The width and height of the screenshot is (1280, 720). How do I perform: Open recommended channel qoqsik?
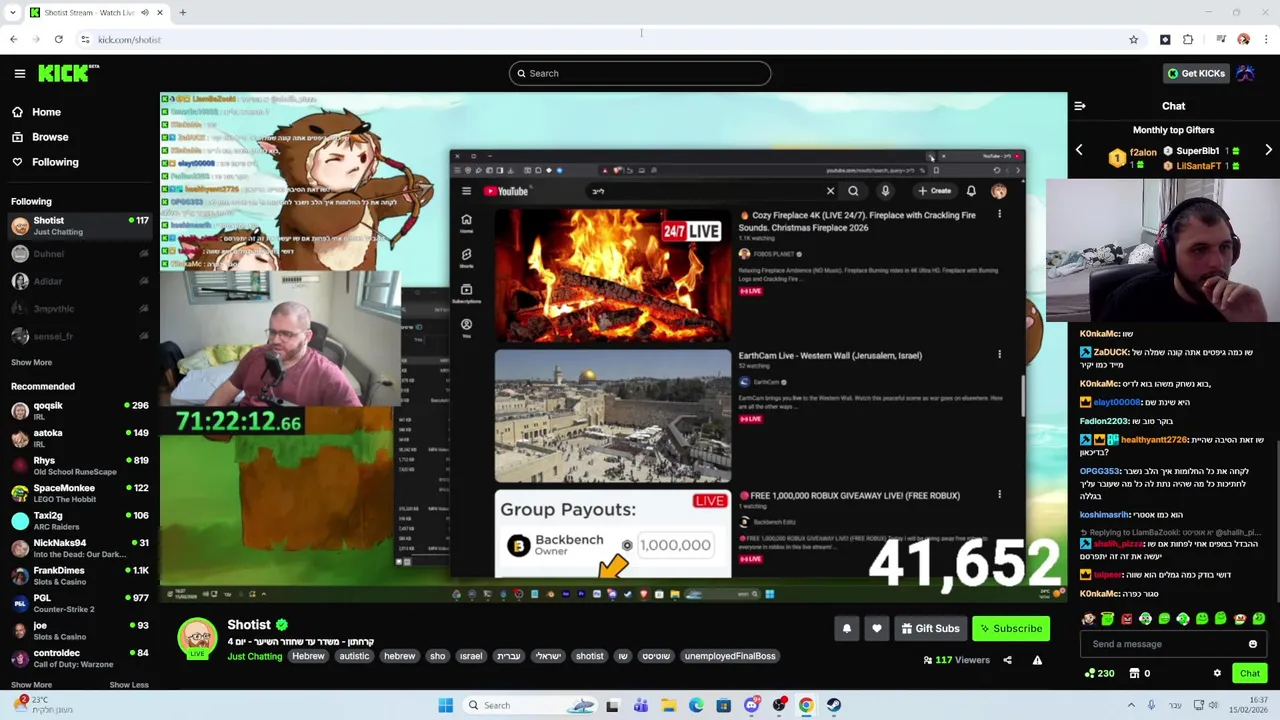(x=79, y=411)
